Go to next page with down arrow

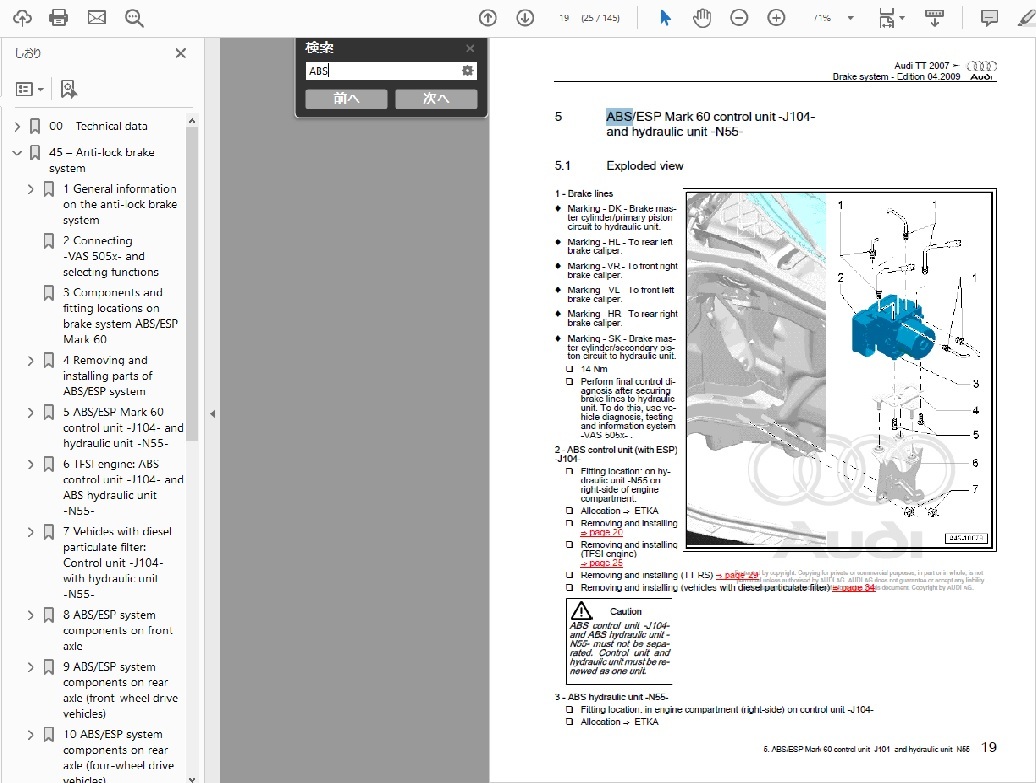(525, 18)
